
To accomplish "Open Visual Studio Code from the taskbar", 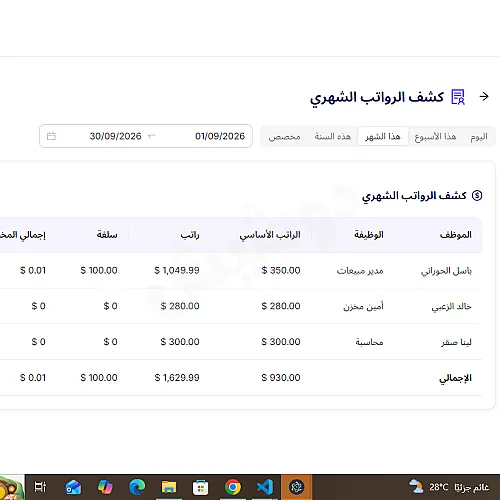I will (265, 487).
